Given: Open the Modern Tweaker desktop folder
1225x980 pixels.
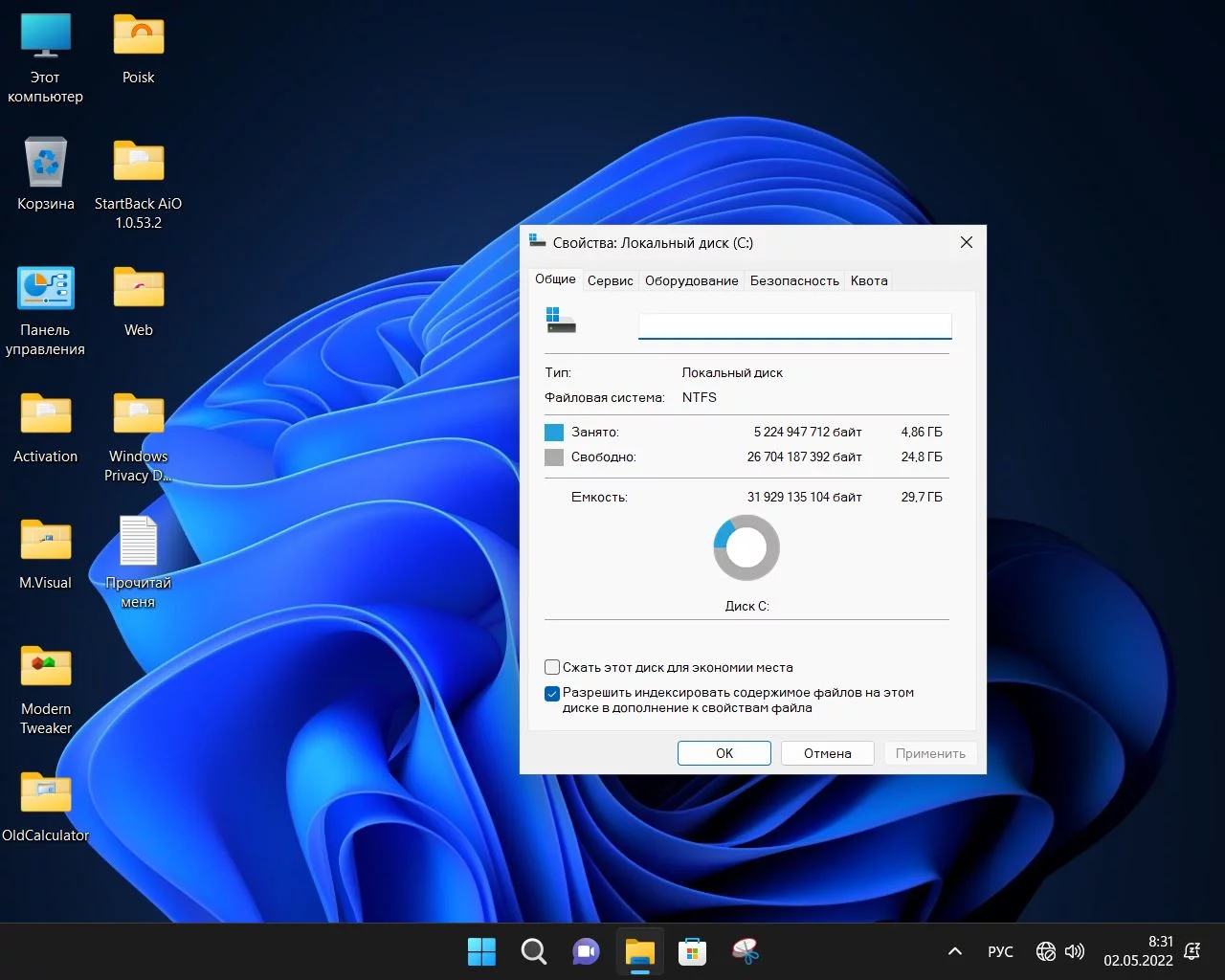Looking at the screenshot, I should pyautogui.click(x=46, y=668).
